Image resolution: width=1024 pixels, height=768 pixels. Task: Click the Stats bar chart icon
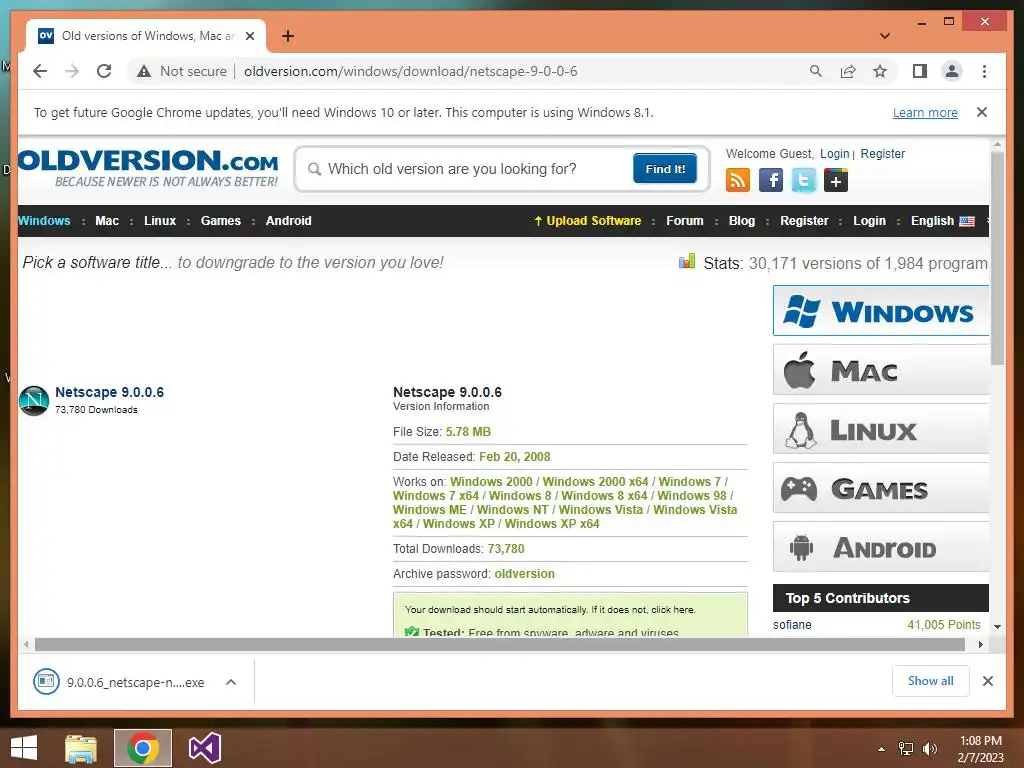point(686,262)
